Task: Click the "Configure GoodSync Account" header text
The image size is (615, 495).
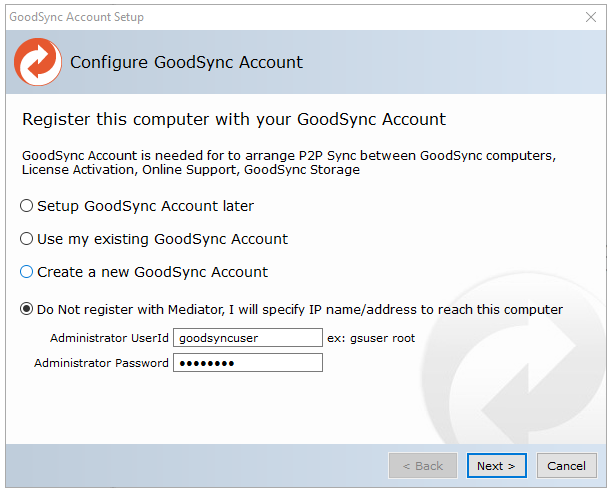Action: point(186,62)
